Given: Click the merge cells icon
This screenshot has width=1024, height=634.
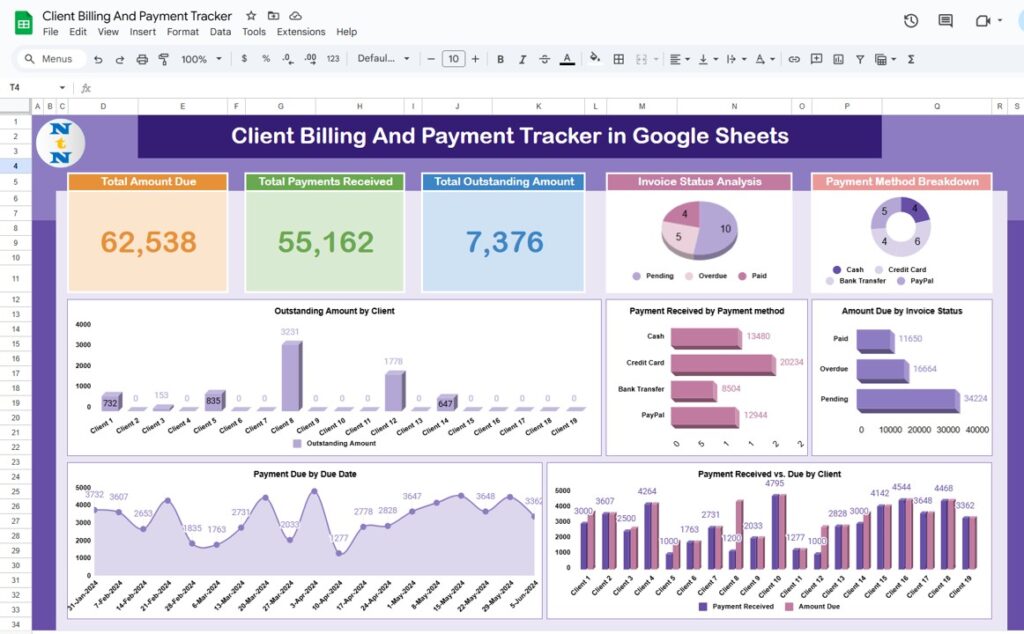Looking at the screenshot, I should [x=641, y=59].
